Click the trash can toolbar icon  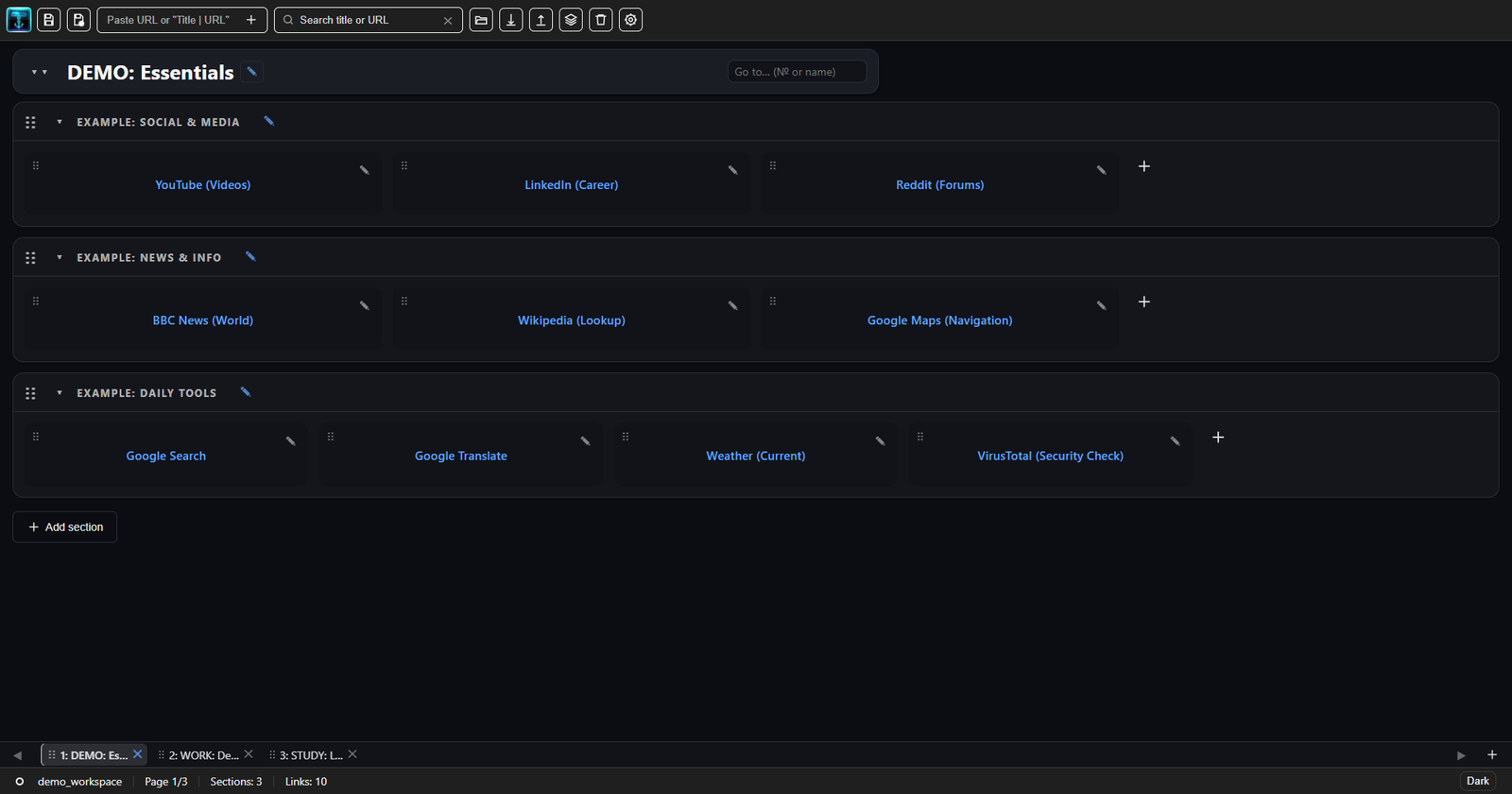pos(601,20)
